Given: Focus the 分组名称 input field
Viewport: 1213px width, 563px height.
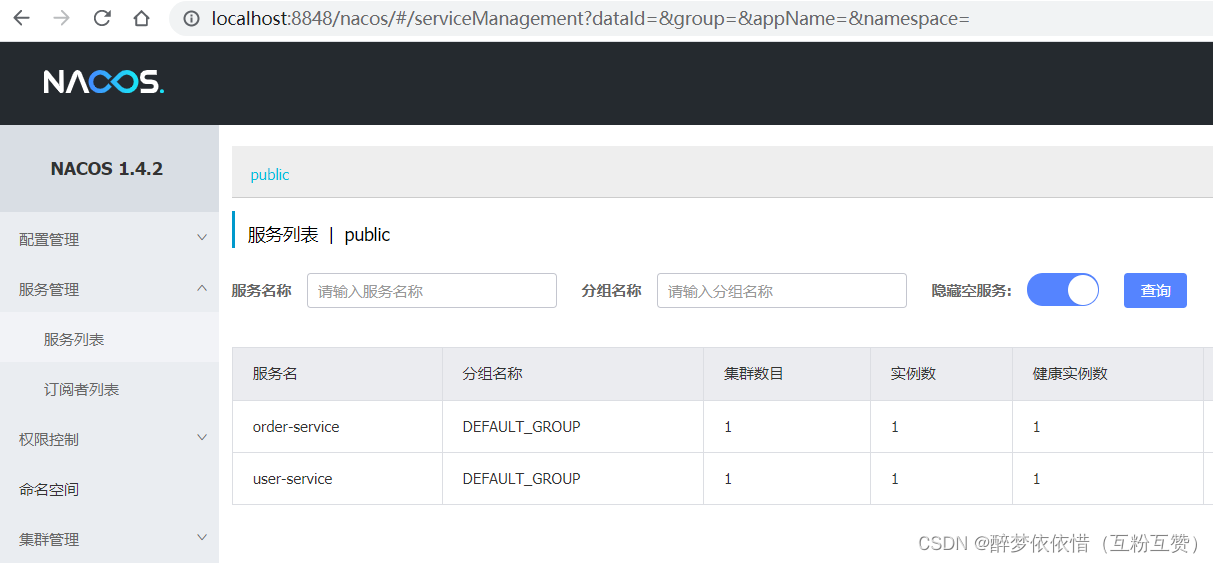Looking at the screenshot, I should coord(782,290).
